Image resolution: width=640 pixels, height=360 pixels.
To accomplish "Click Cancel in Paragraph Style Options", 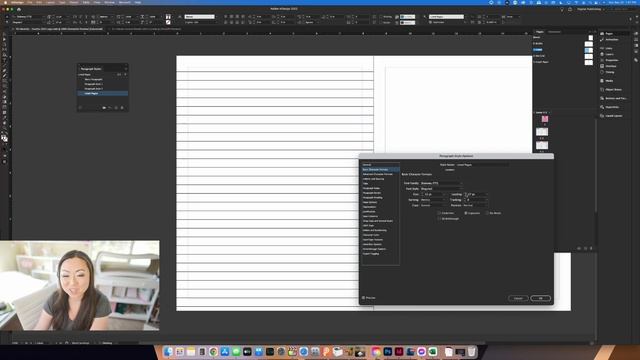I will [x=518, y=298].
